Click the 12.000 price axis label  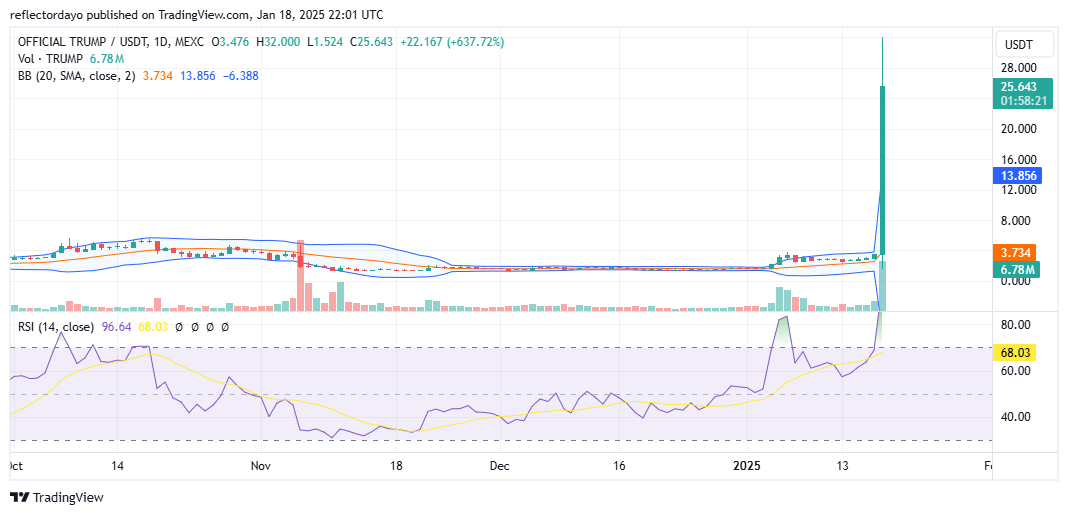click(1018, 190)
